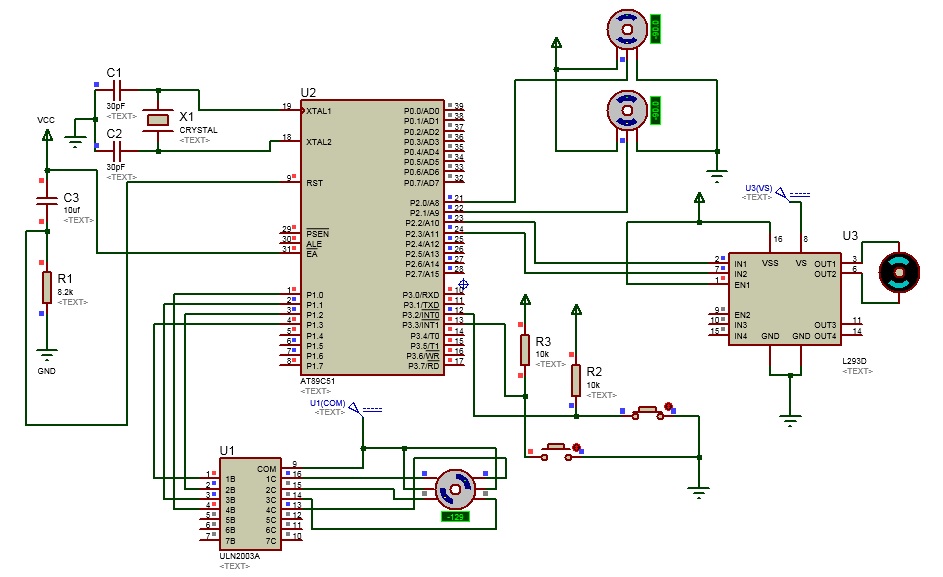This screenshot has width=943, height=577.
Task: Click the P3.2/INT0 pin label
Action: pos(421,315)
